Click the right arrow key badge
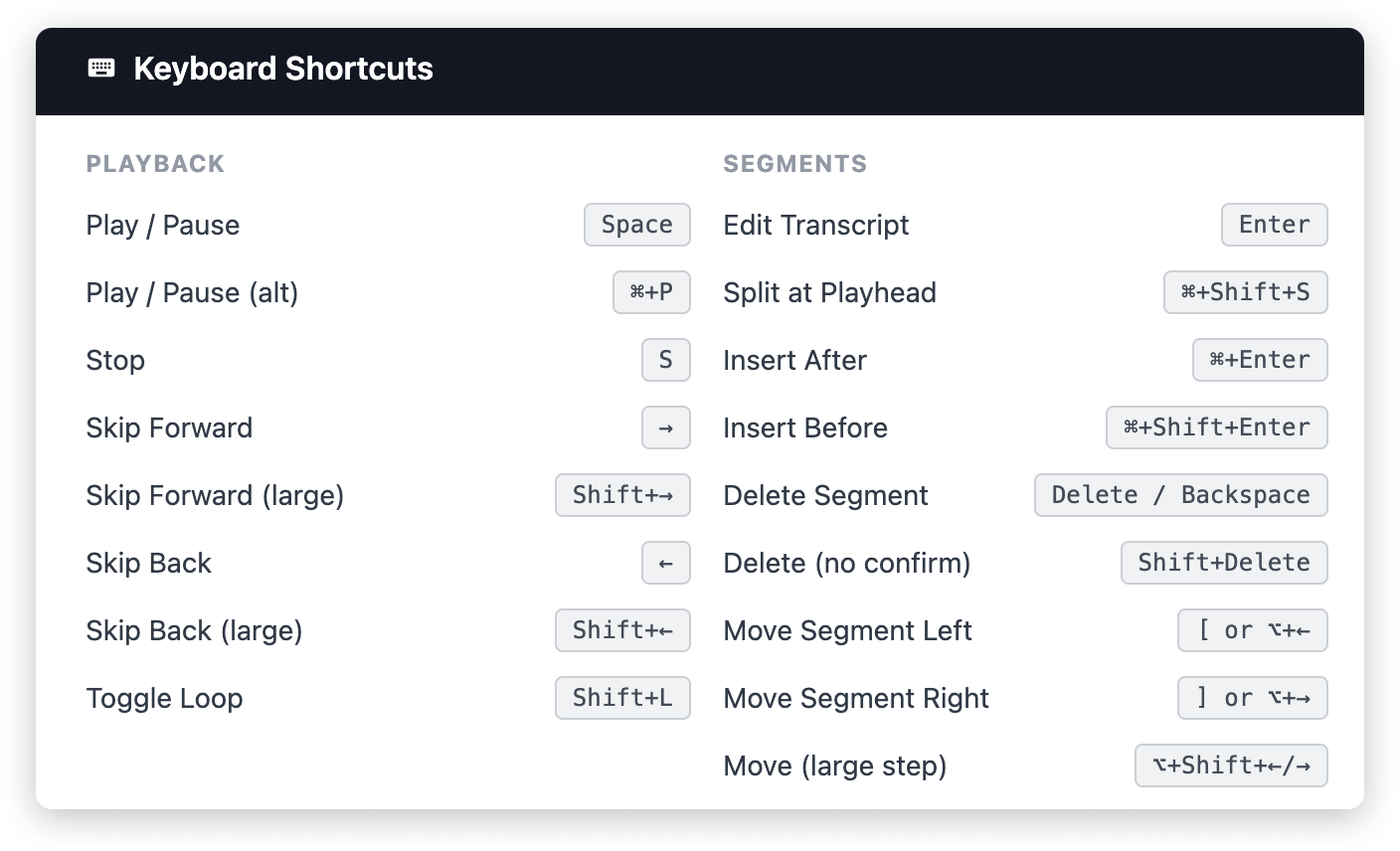The image size is (1400, 851). coord(665,427)
